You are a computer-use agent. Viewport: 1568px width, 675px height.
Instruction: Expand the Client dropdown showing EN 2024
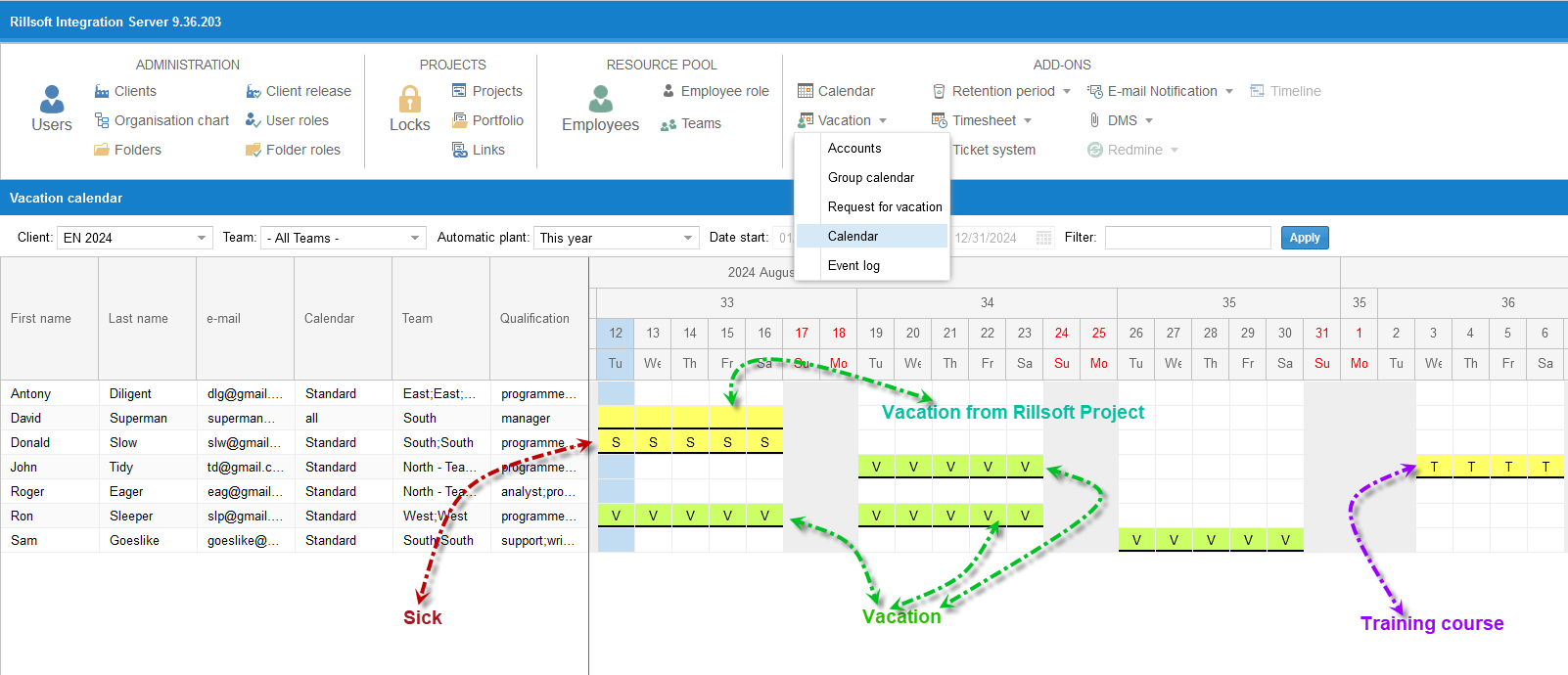click(x=202, y=238)
